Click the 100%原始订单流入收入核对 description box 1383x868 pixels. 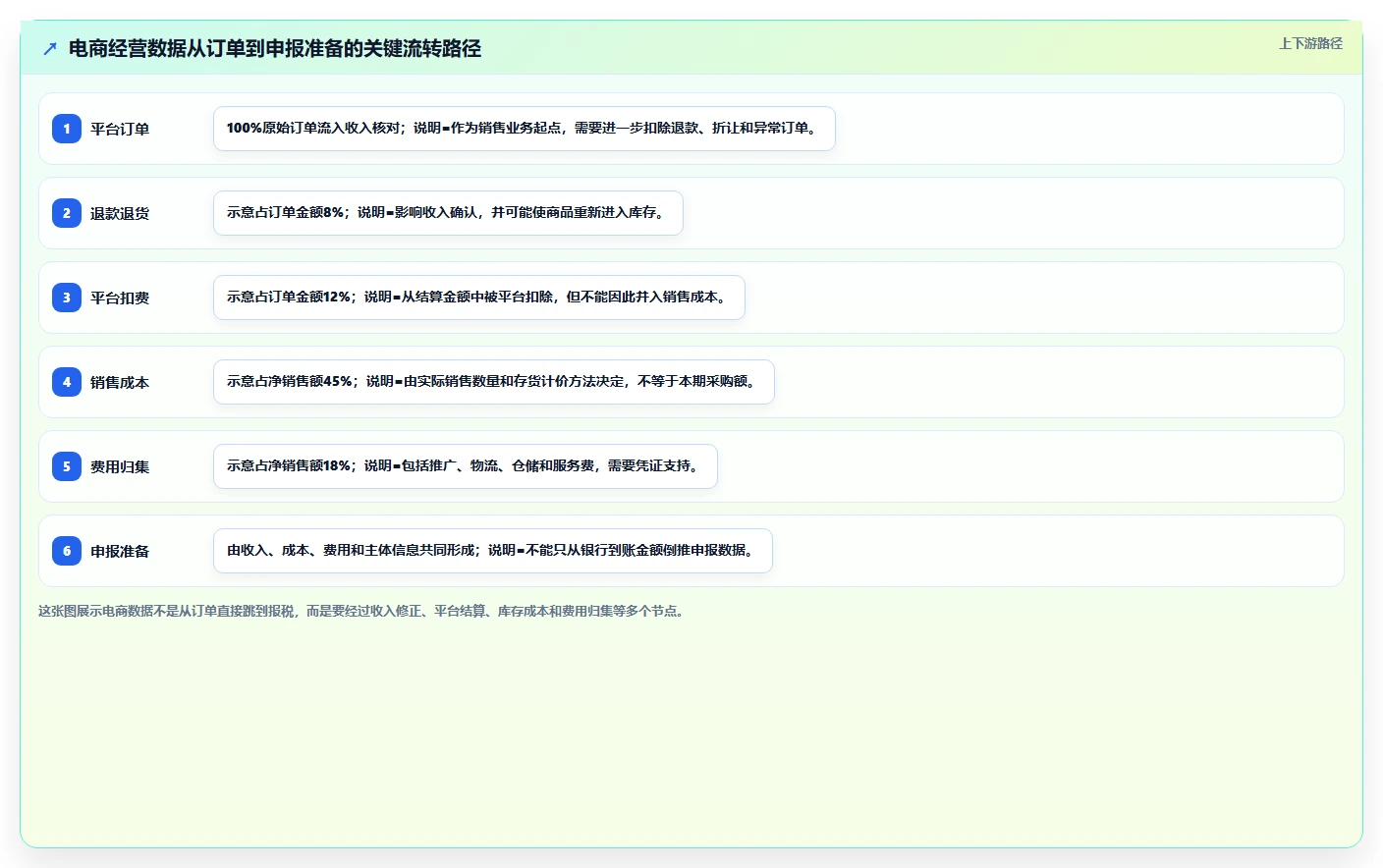pos(525,129)
